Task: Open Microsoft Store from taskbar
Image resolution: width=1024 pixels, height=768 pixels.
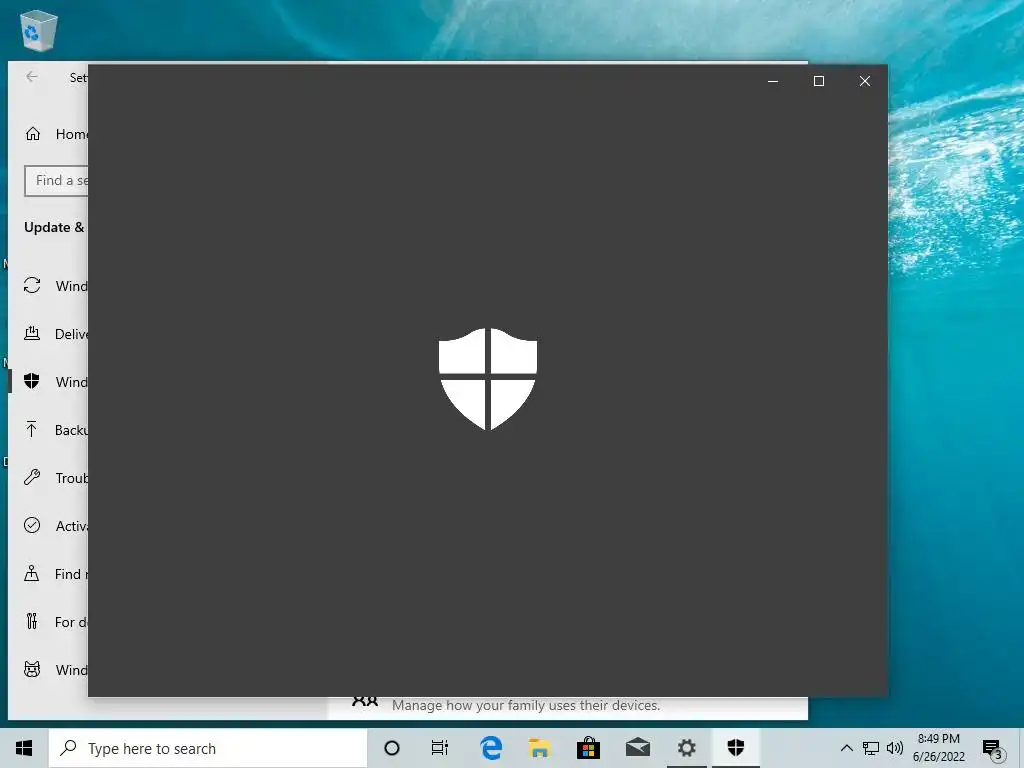Action: [x=588, y=748]
